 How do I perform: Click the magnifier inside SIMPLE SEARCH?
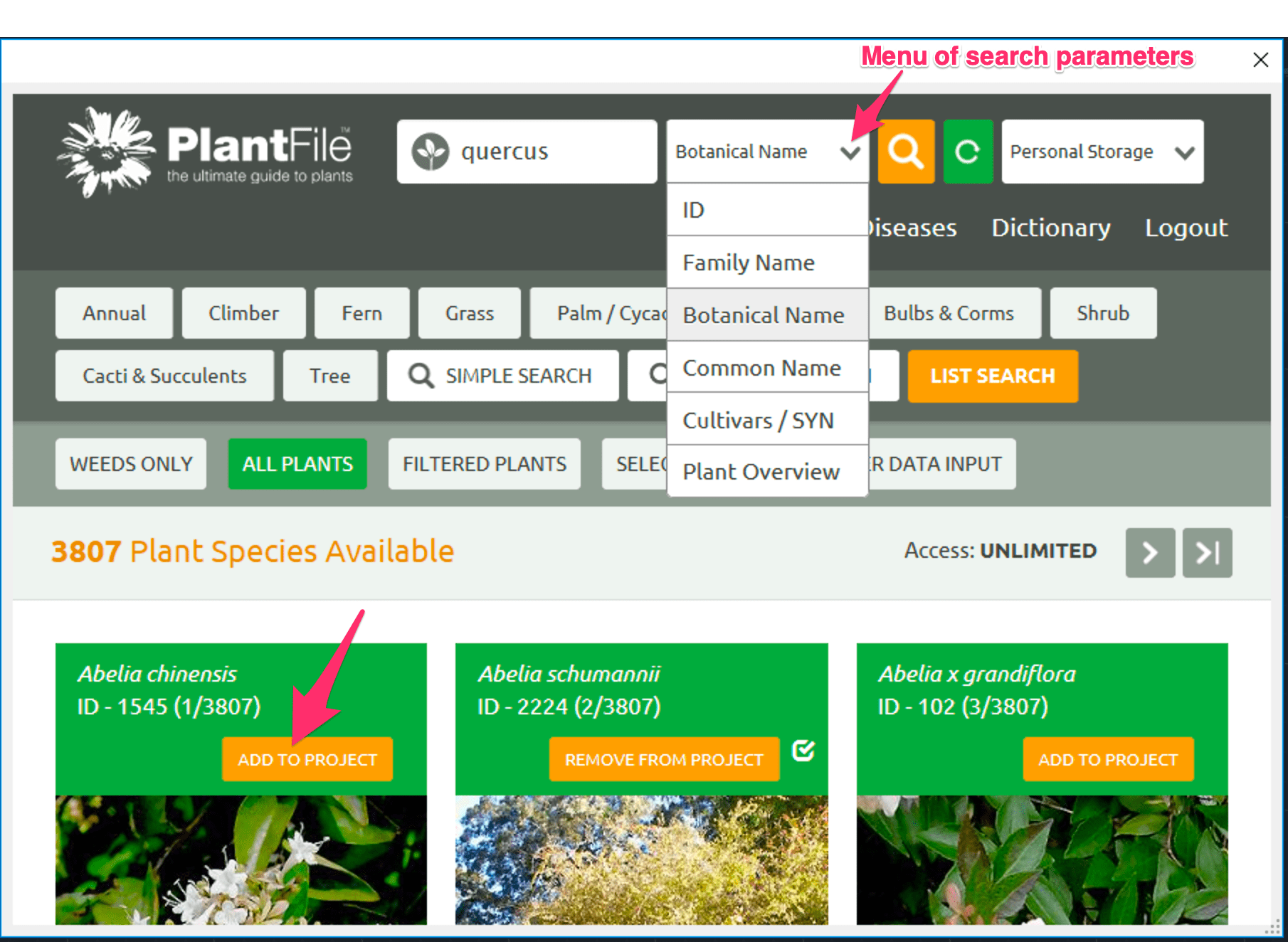point(421,376)
